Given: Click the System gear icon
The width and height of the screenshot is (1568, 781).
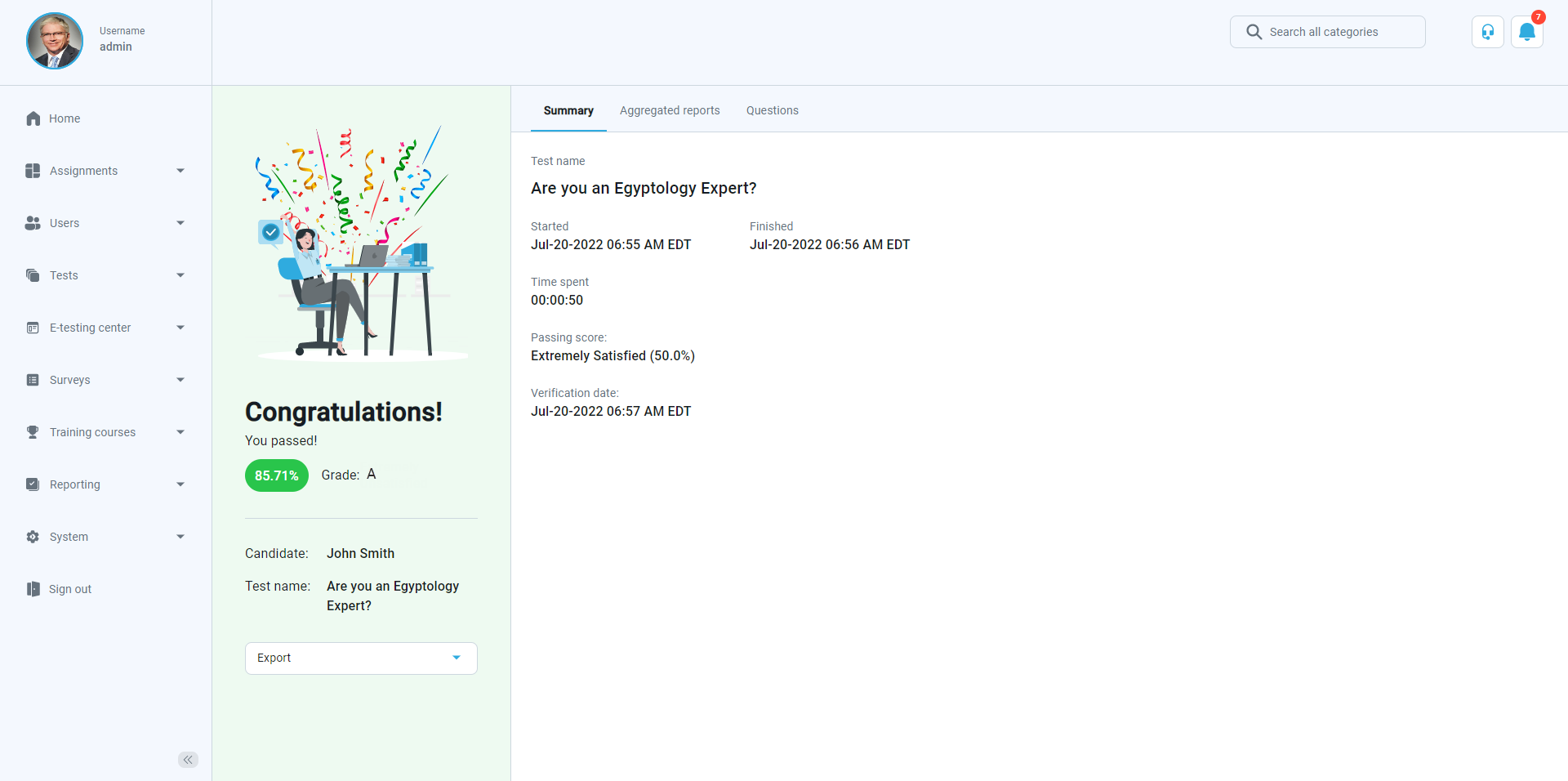Looking at the screenshot, I should (x=33, y=537).
